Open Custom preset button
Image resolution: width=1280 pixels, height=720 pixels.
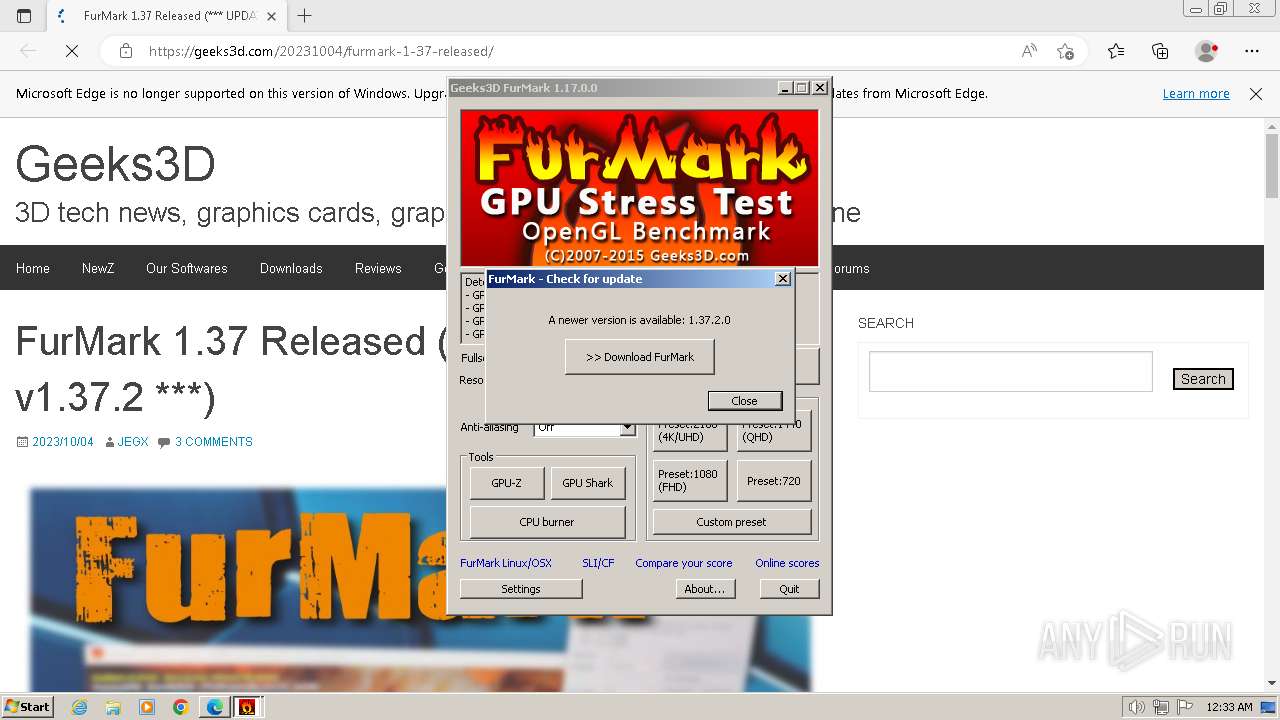732,522
